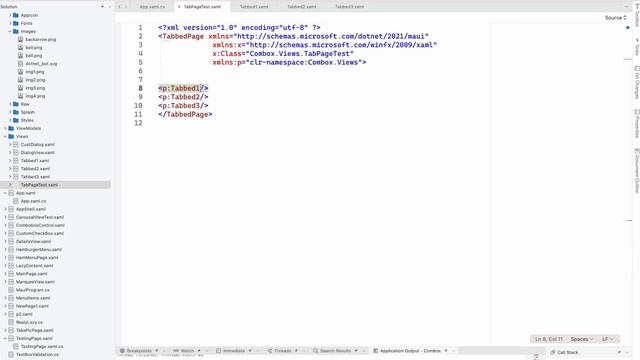
Task: Expand the CustDialog.xaml node
Action: (x=10, y=144)
